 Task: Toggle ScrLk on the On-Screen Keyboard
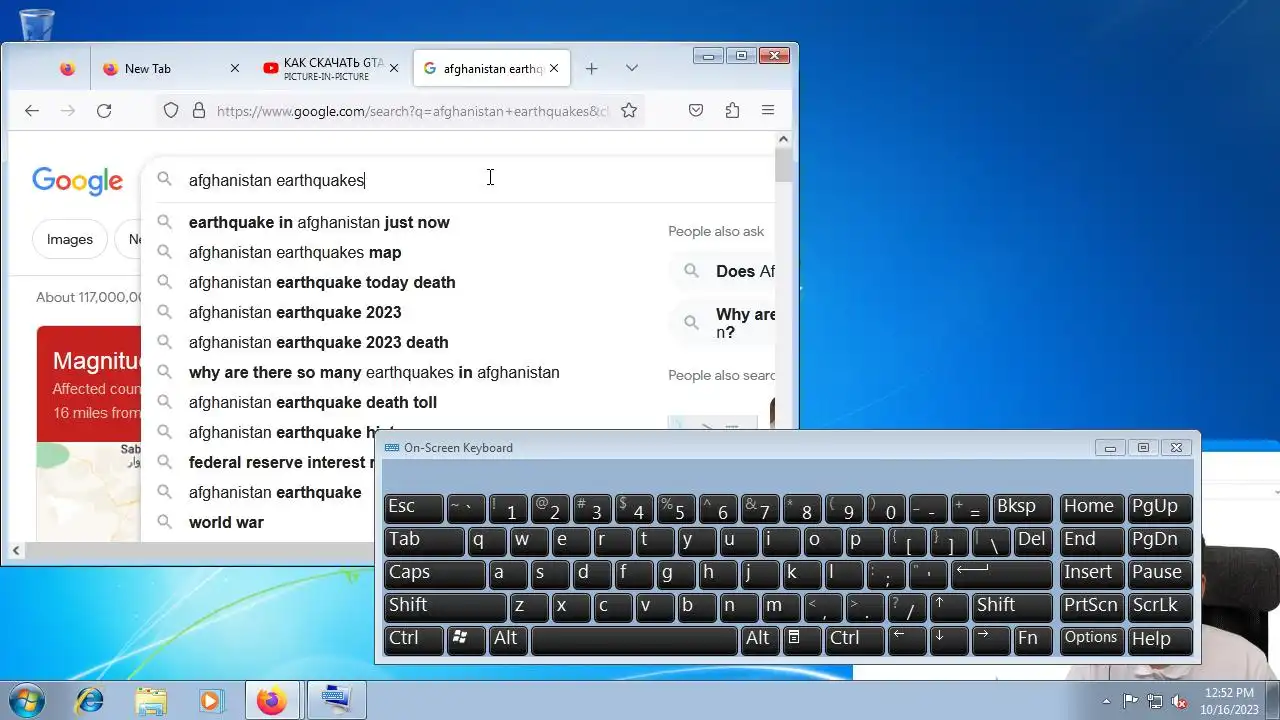pos(1158,606)
